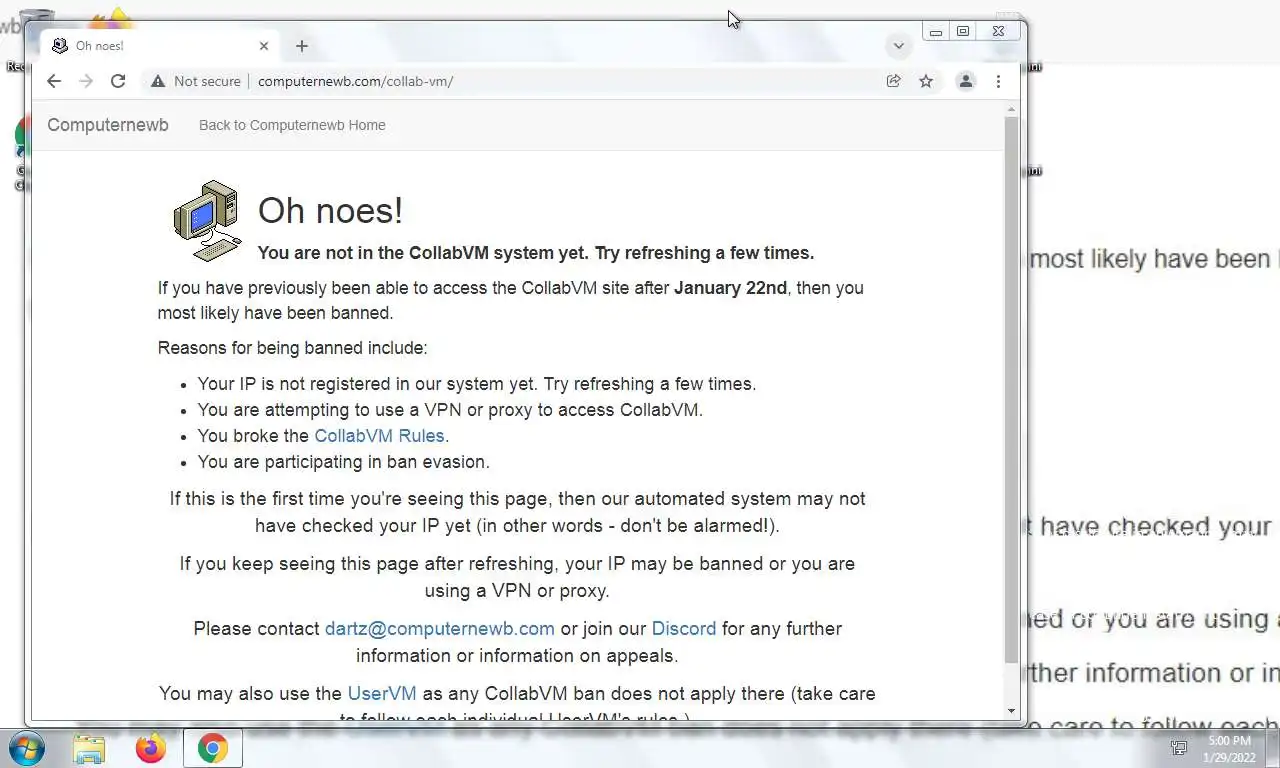Click Chrome icon in the taskbar

tap(212, 748)
